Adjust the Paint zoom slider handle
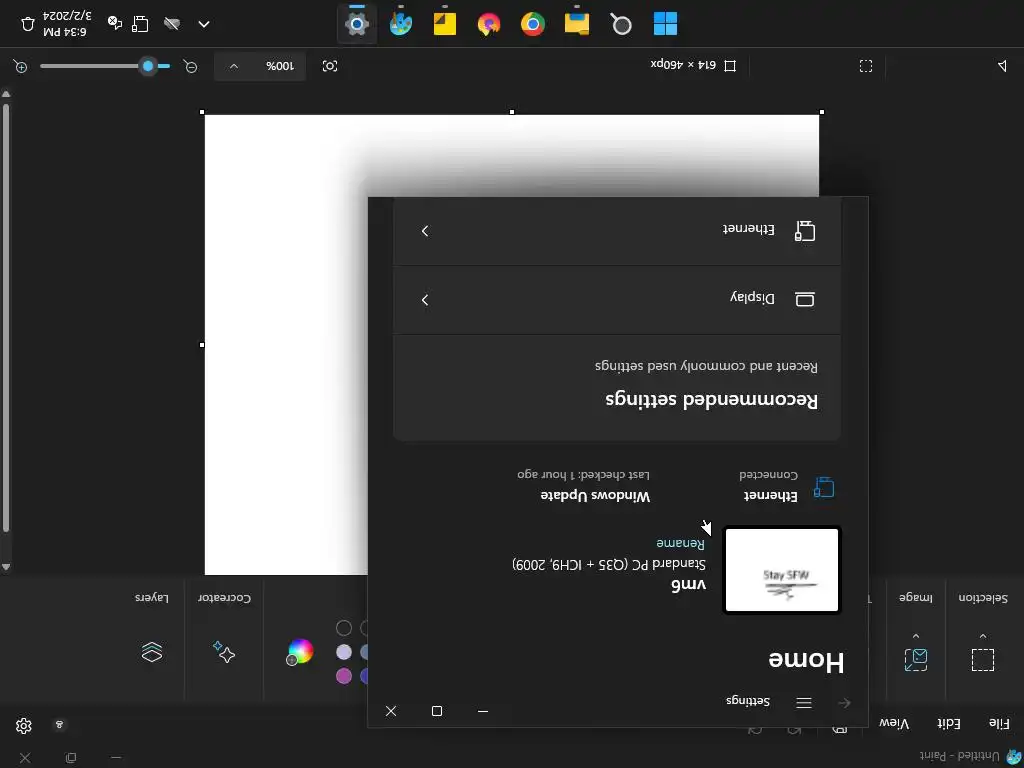Image resolution: width=1024 pixels, height=768 pixels. coord(148,66)
